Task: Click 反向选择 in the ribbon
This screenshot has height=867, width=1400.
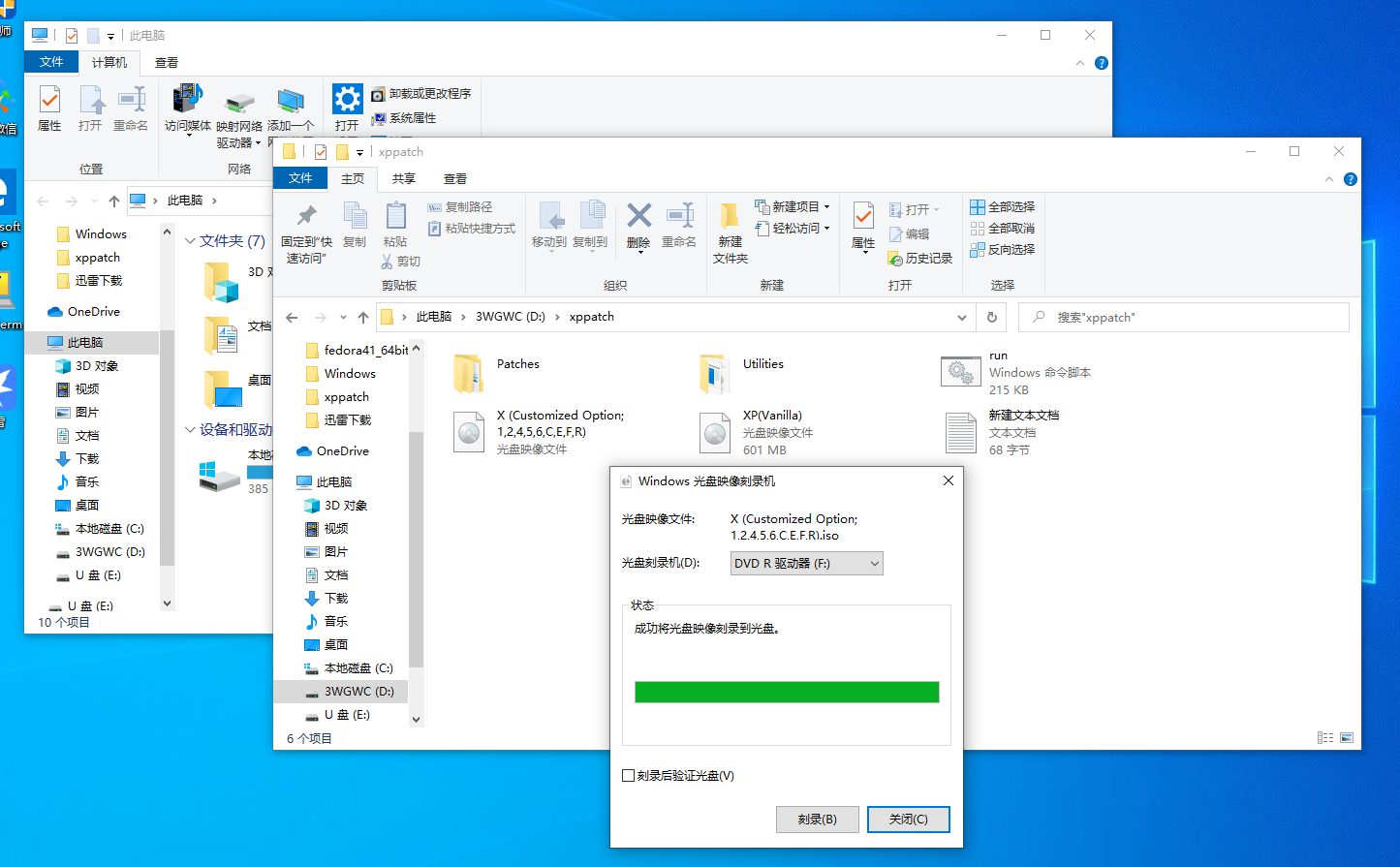Action: click(1003, 250)
